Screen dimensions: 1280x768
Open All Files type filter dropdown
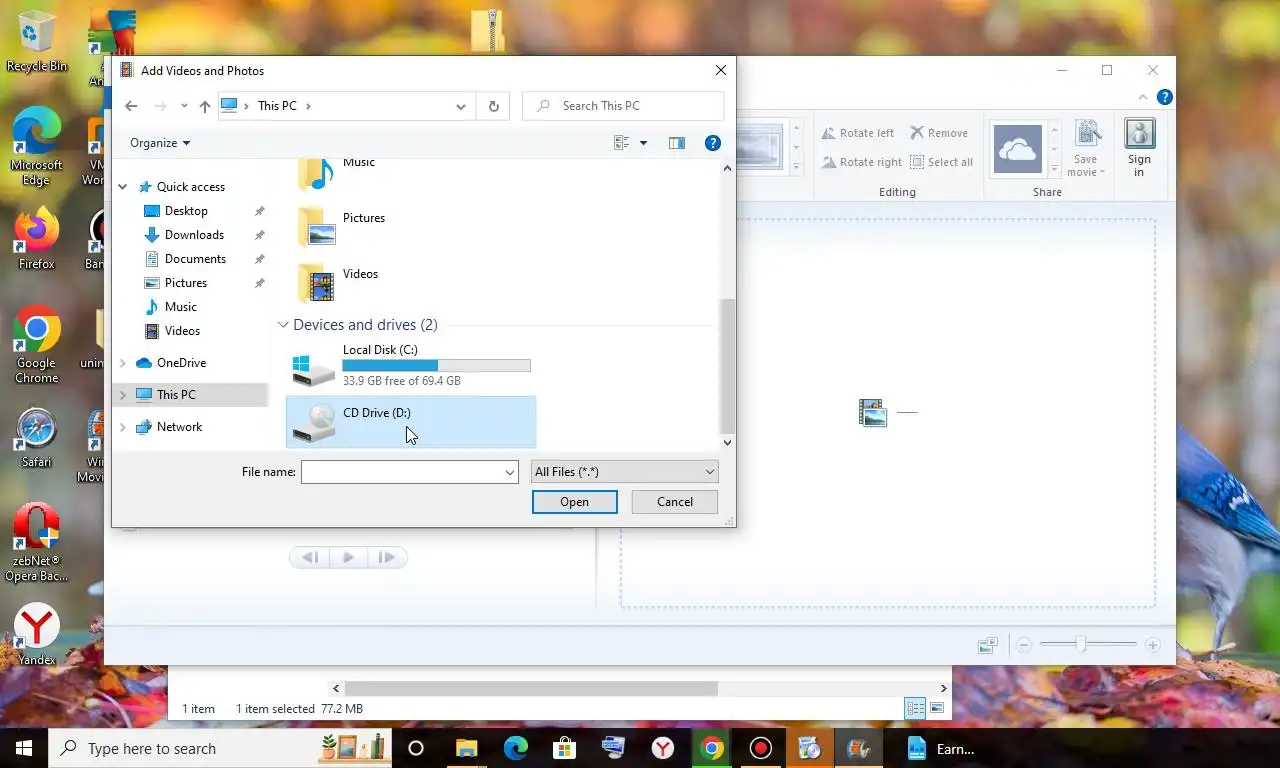coord(624,472)
